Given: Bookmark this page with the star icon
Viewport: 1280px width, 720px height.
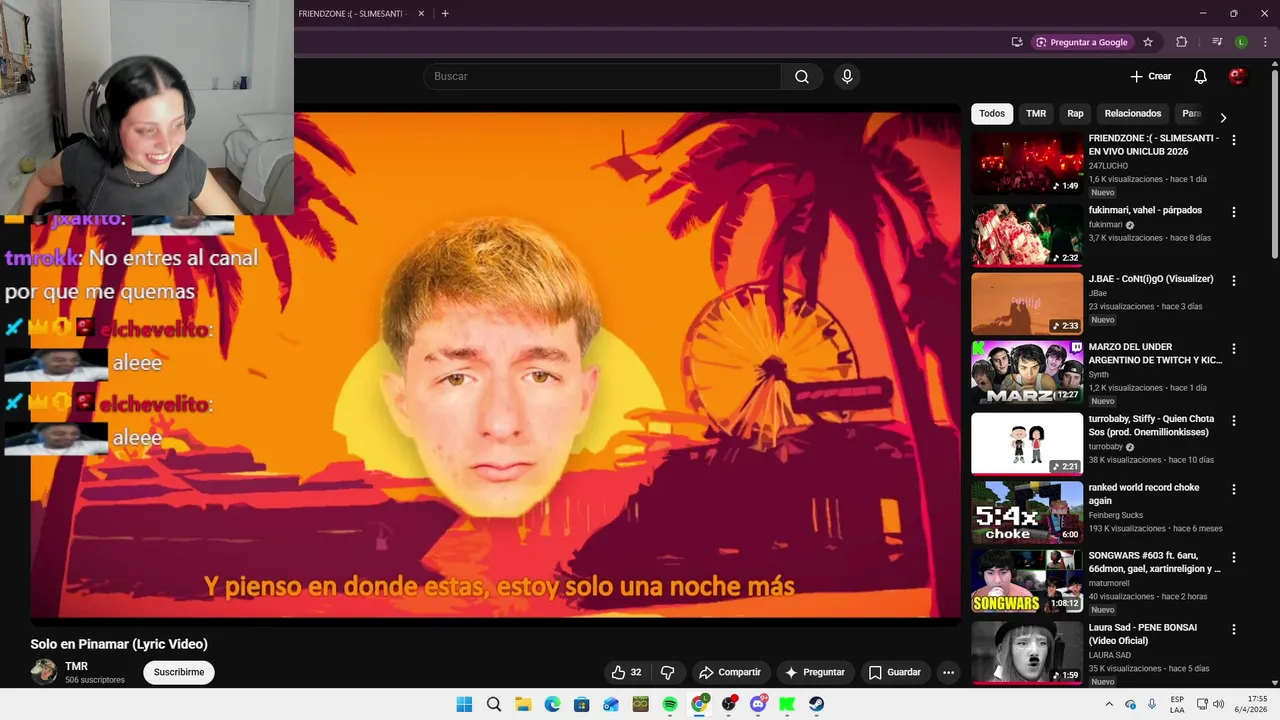Looking at the screenshot, I should [1148, 42].
